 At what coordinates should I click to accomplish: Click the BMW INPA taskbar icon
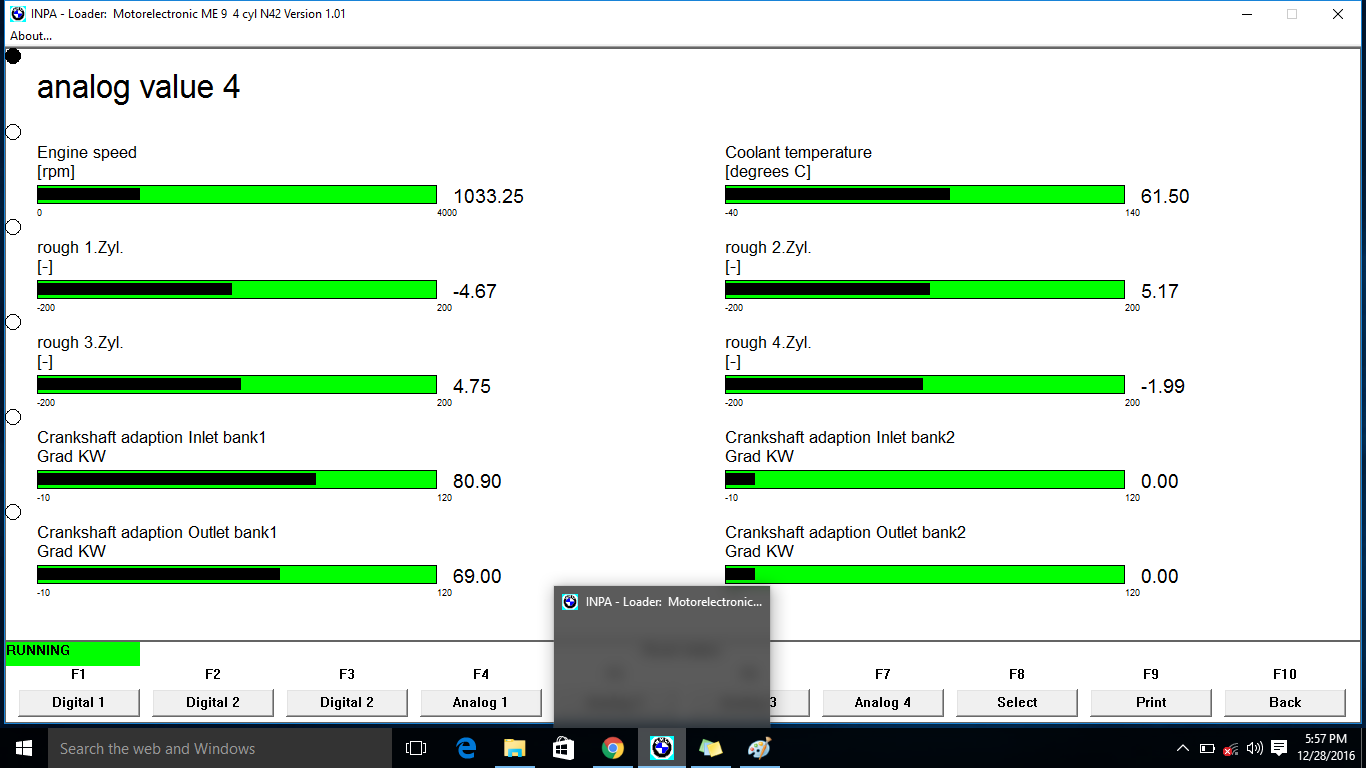pos(661,748)
